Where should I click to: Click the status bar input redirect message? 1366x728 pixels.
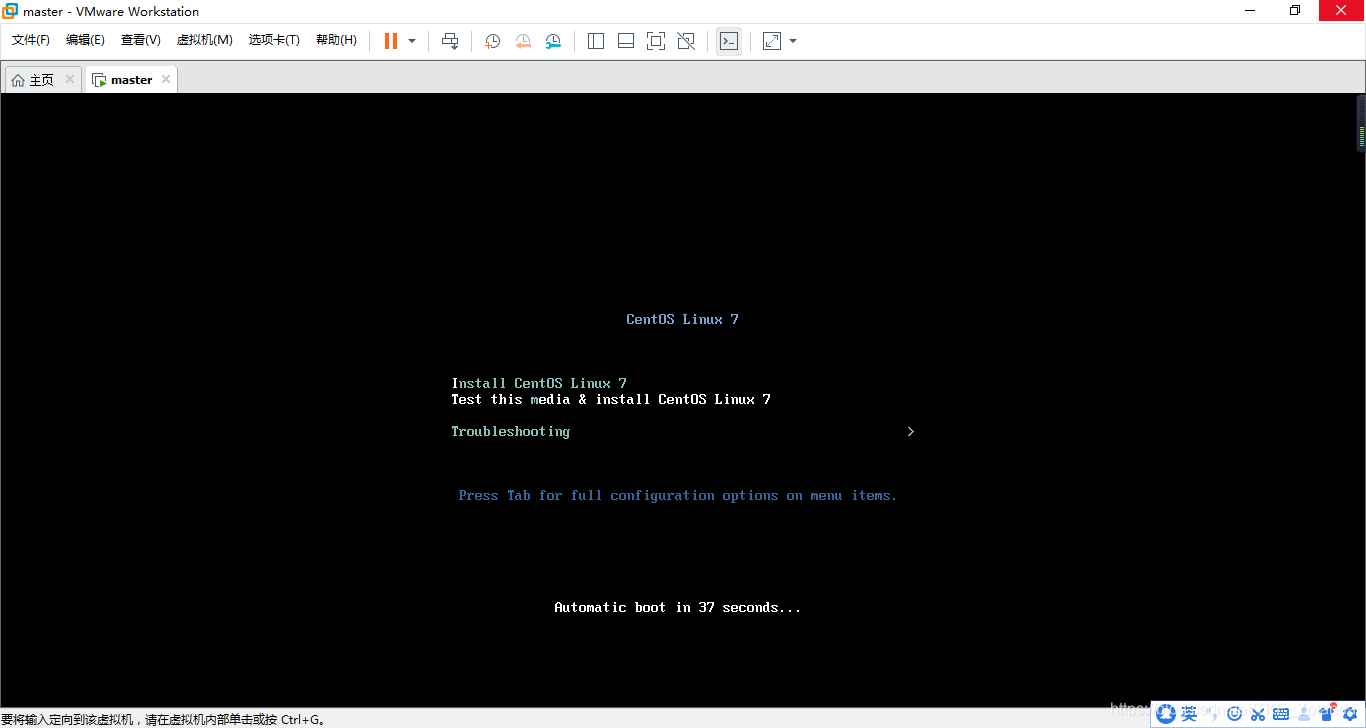(163, 719)
